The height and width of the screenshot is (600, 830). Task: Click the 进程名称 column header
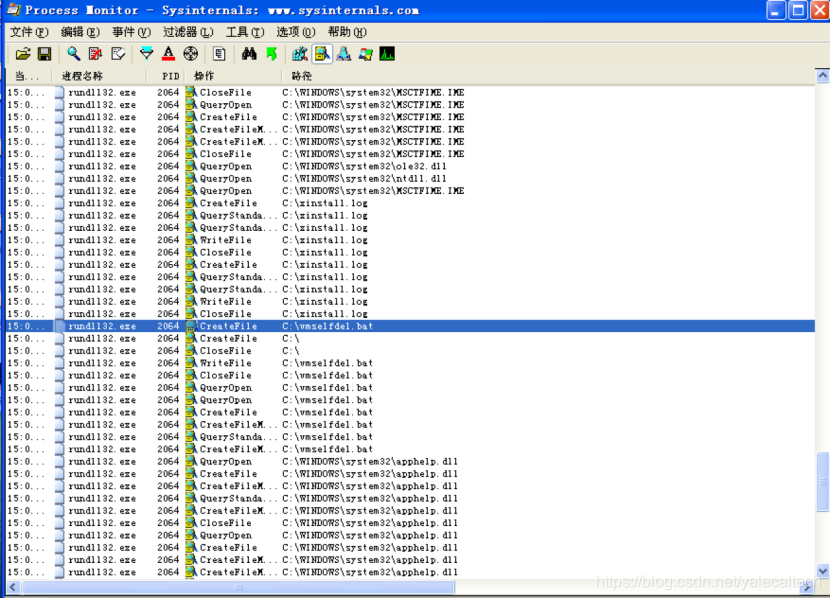tap(100, 76)
